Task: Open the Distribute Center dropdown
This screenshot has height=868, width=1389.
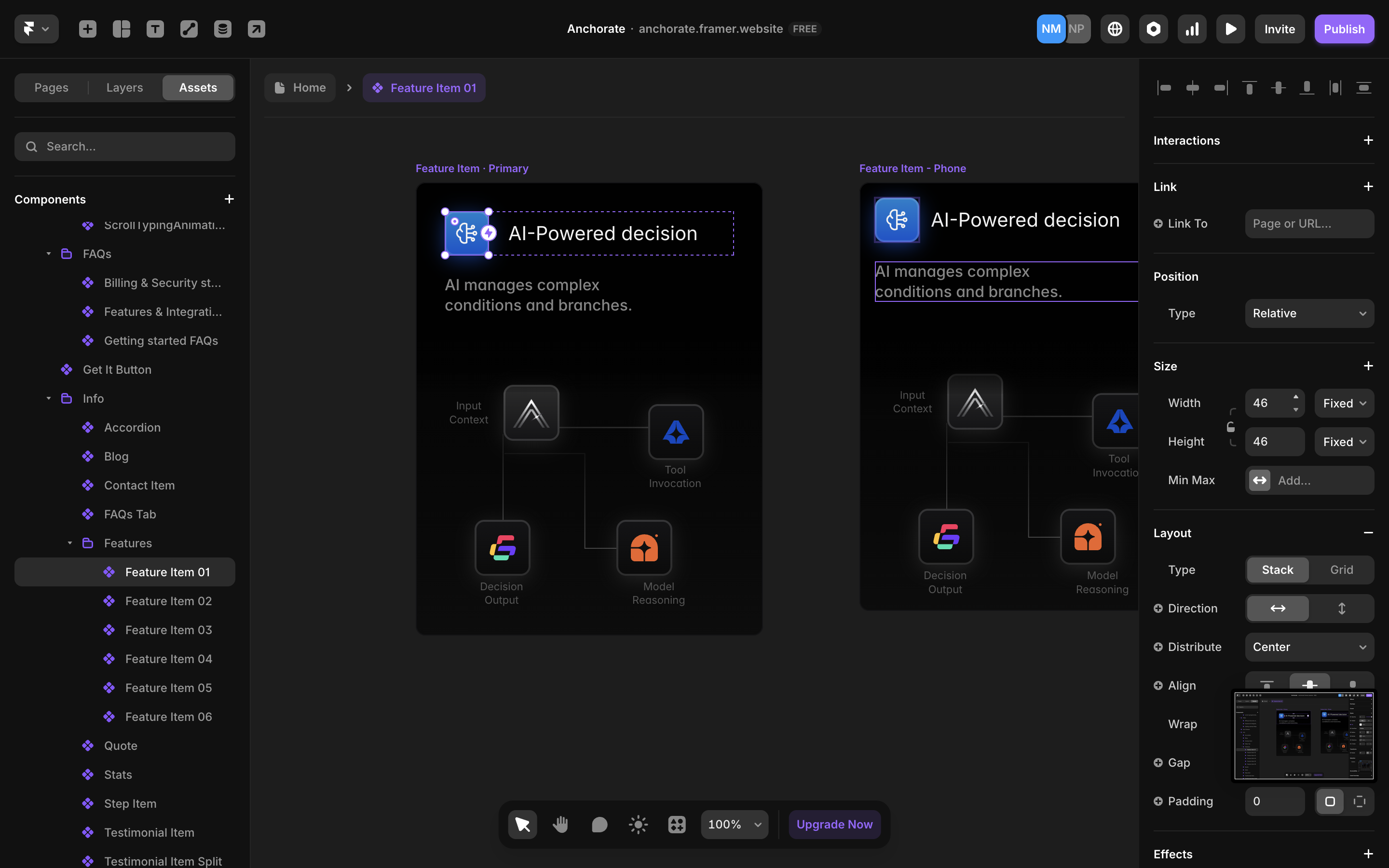Action: tap(1309, 646)
